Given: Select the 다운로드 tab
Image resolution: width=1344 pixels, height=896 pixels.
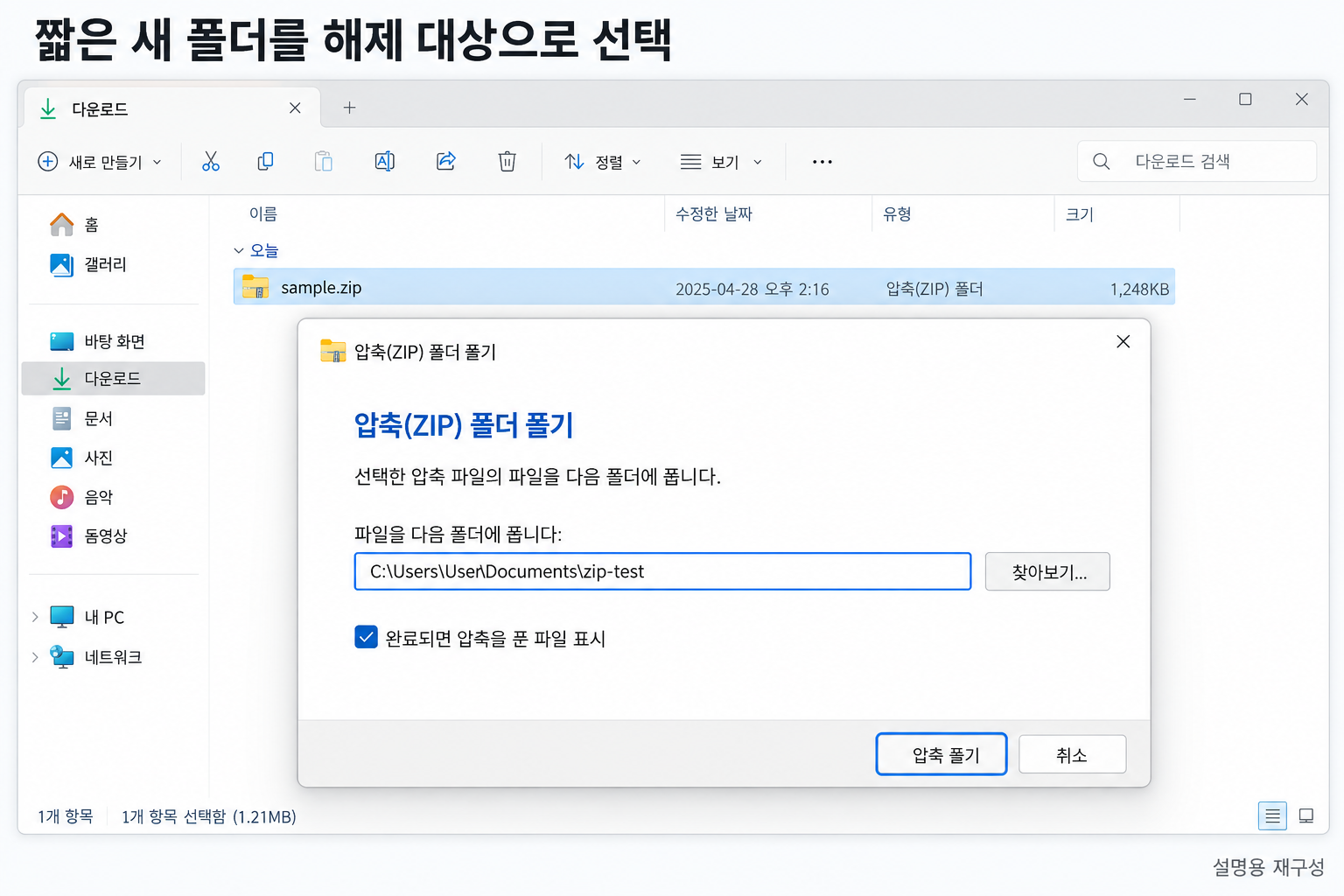Looking at the screenshot, I should (171, 108).
